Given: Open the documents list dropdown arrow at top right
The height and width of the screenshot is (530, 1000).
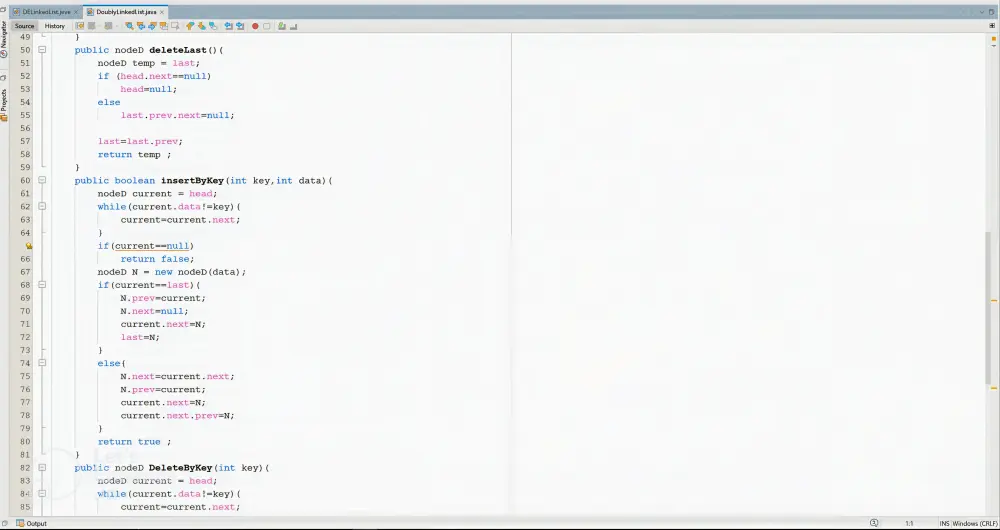Looking at the screenshot, I should pos(981,12).
